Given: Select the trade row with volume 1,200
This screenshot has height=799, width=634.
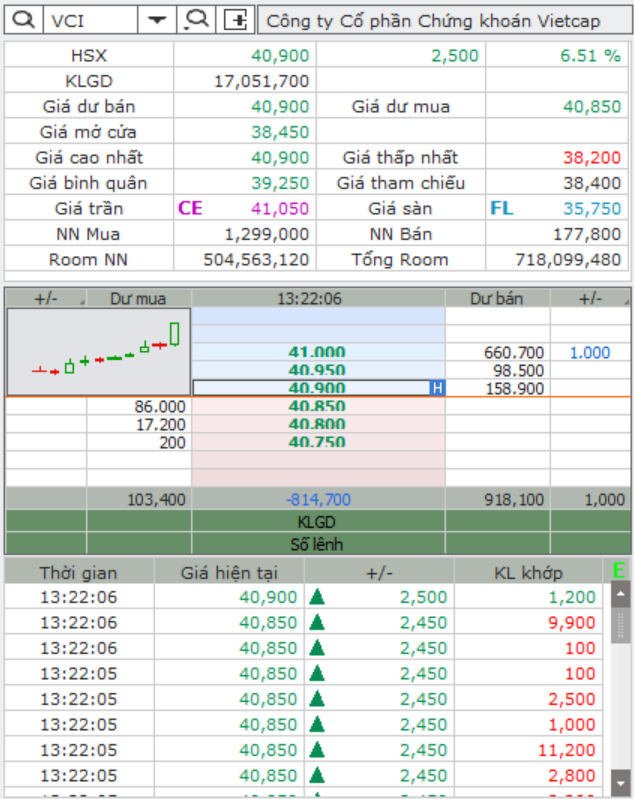Looking at the screenshot, I should 304,597.
